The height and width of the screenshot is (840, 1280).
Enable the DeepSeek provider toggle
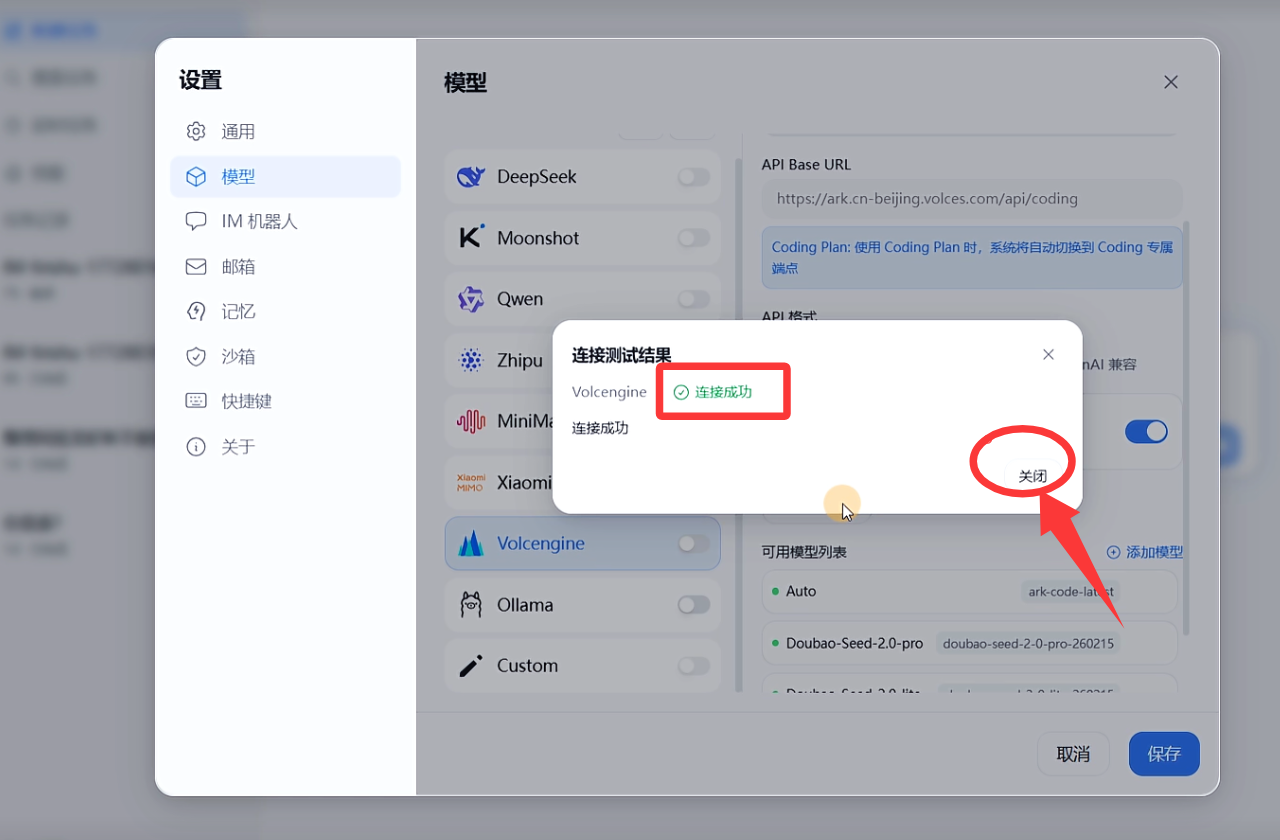click(x=693, y=177)
